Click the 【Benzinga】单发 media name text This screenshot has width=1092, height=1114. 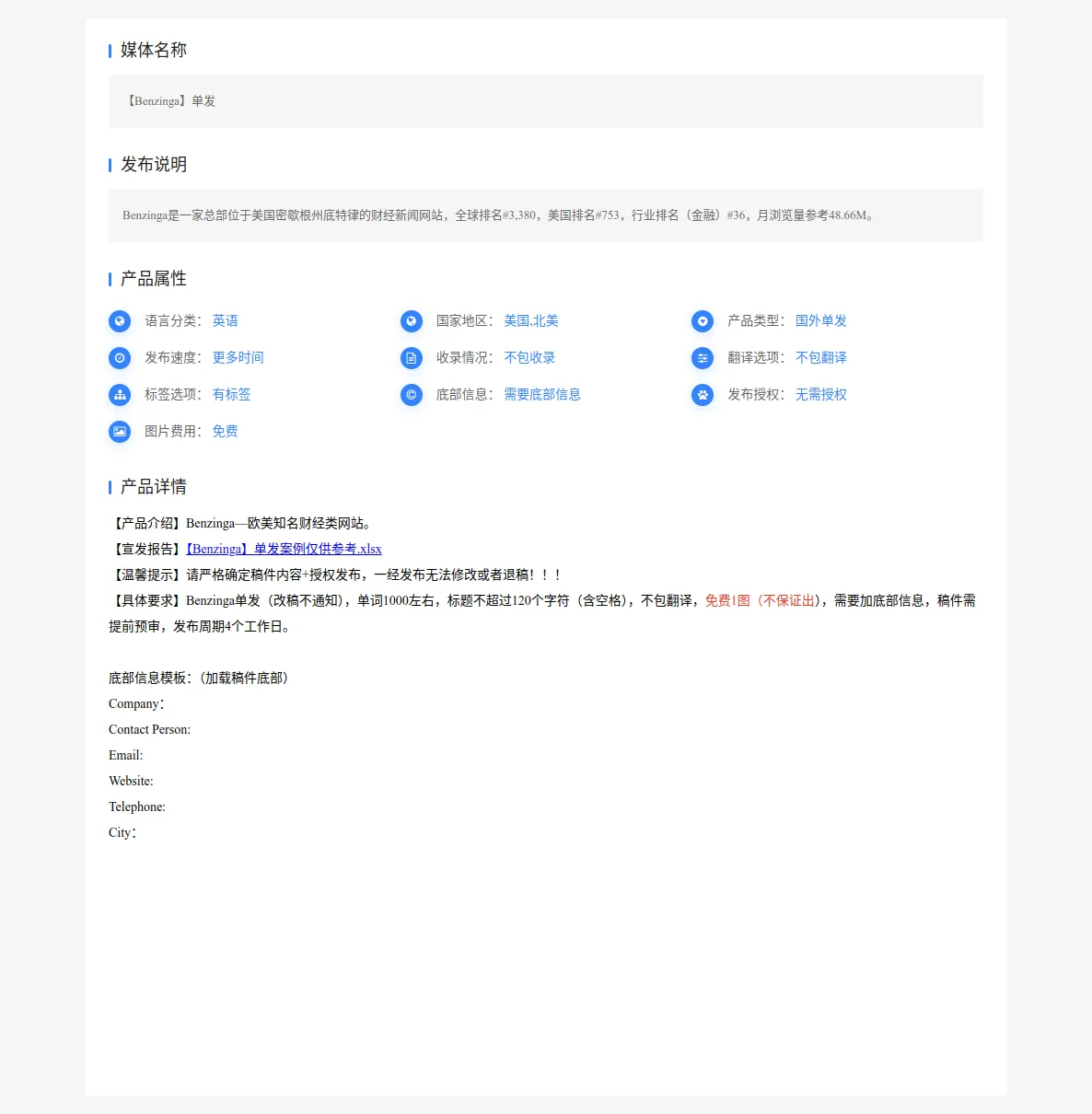click(x=169, y=101)
